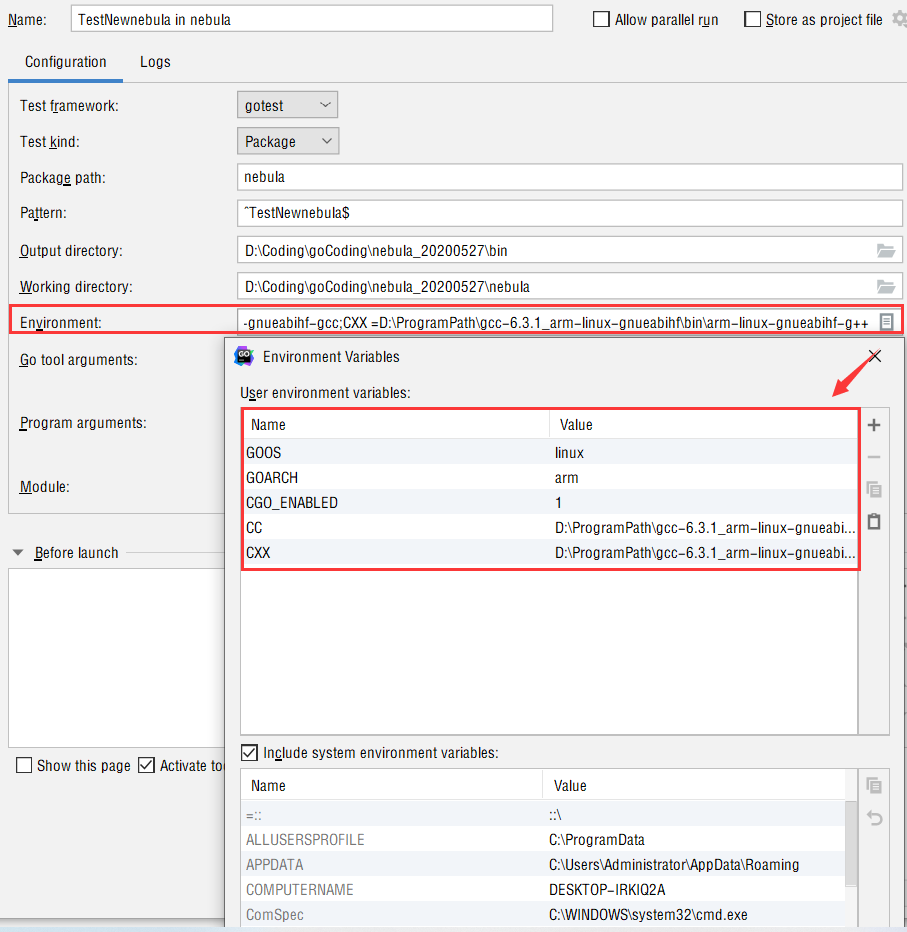Add a new user environment variable
907x932 pixels.
pos(874,425)
